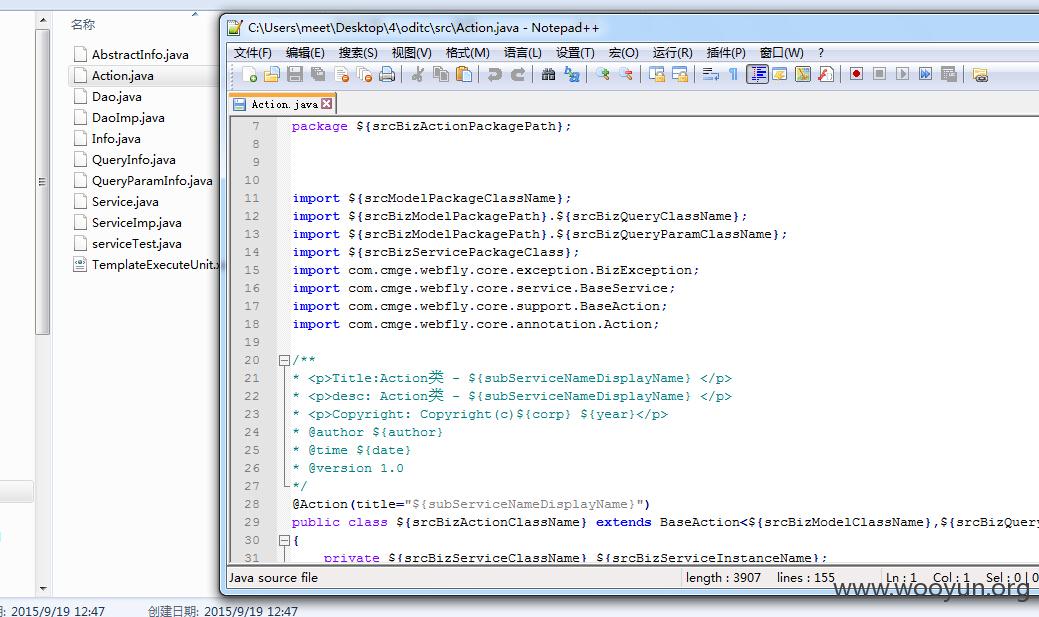Close current document via the Close toolbar icon
Viewport: 1039px width, 617px height.
tap(342, 74)
